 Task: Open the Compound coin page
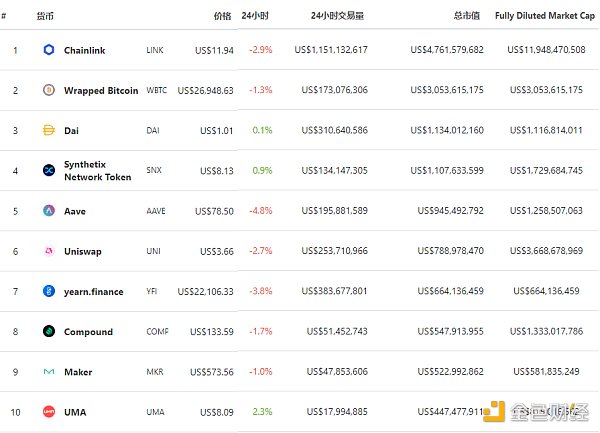tap(88, 332)
